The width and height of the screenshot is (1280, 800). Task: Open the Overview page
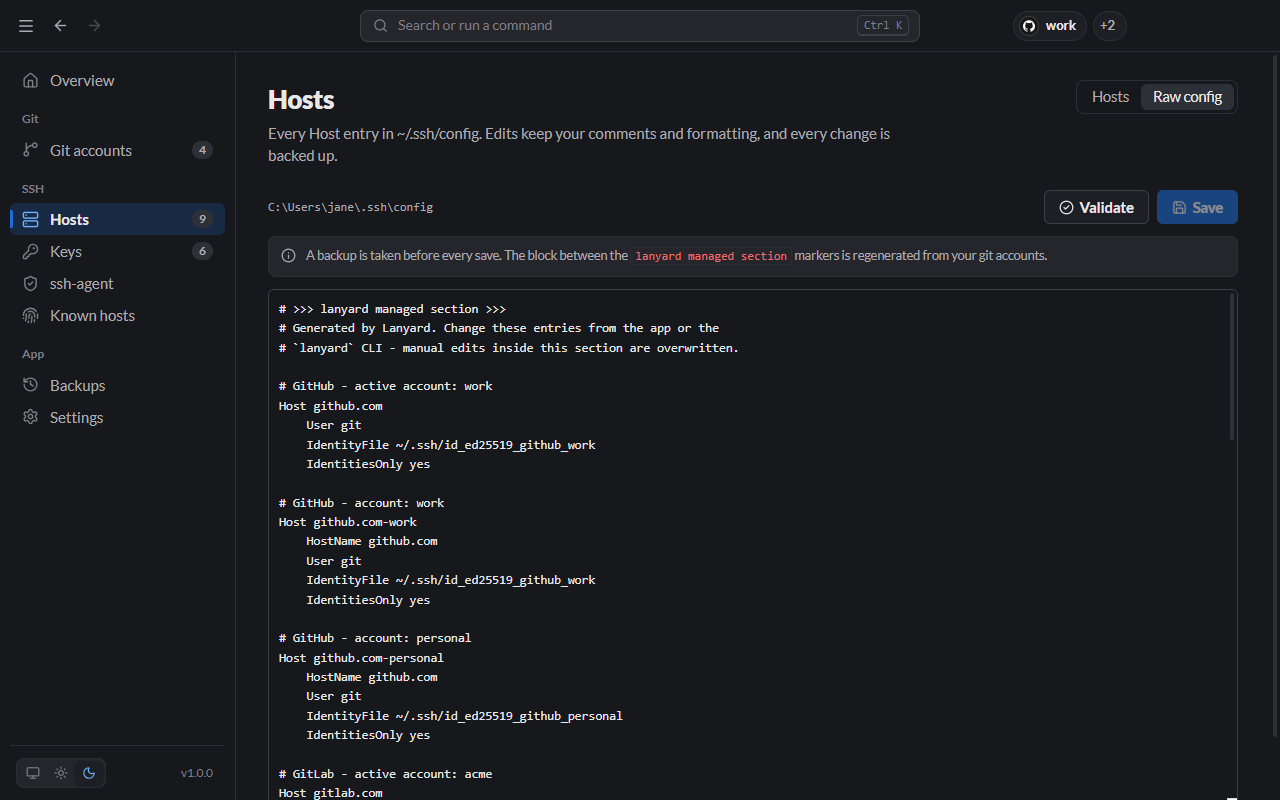coord(118,80)
